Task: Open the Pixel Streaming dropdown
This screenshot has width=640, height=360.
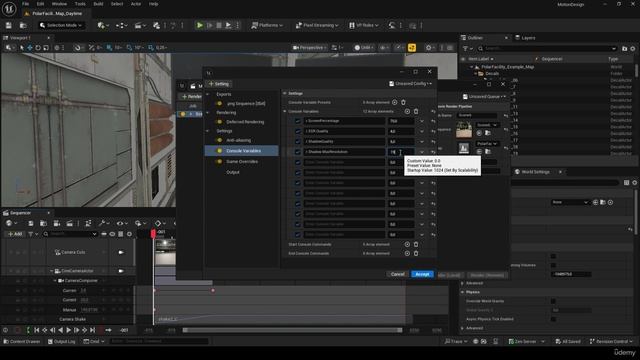Action: pyautogui.click(x=317, y=25)
